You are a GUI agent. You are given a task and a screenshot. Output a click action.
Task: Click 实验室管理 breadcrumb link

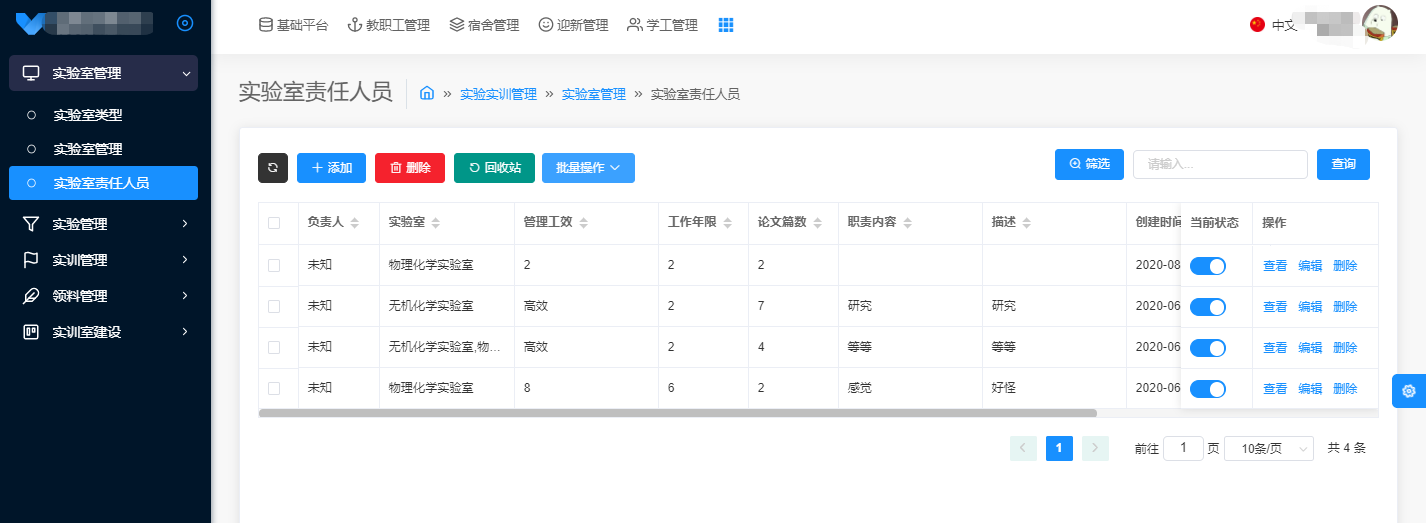pyautogui.click(x=594, y=94)
